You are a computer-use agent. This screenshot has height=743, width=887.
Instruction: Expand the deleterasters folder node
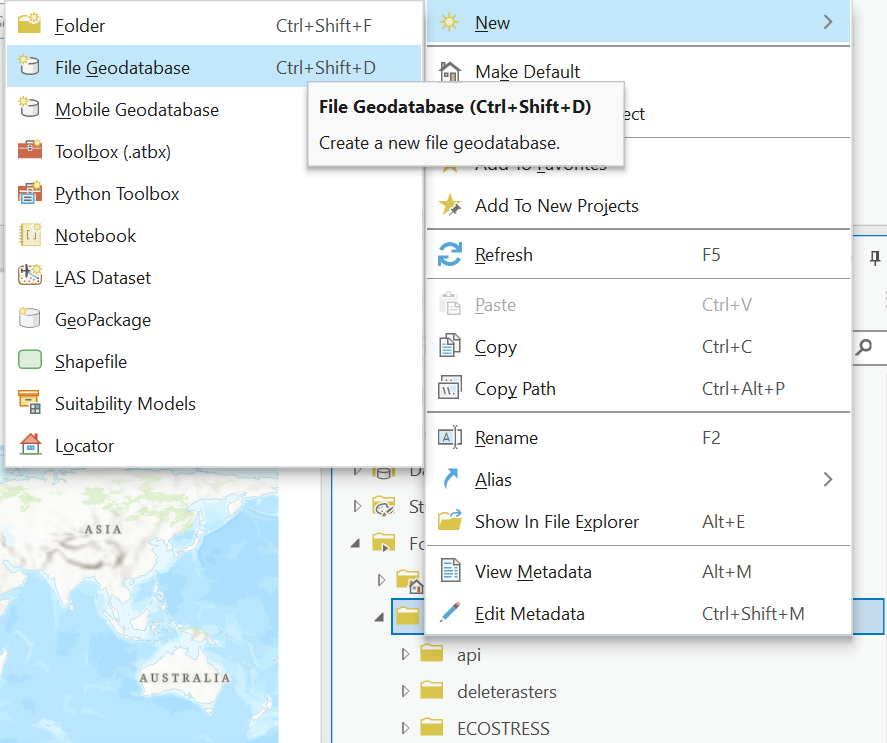pyautogui.click(x=405, y=691)
